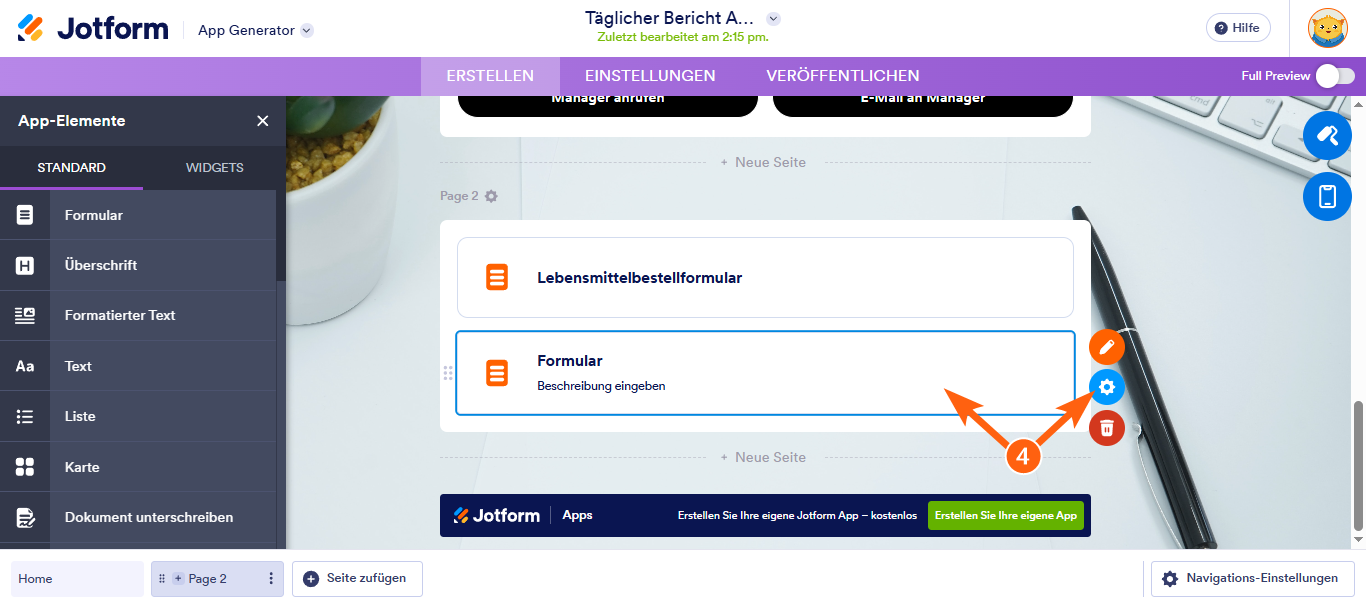
Task: Open Page 2 settings gear
Action: point(491,196)
